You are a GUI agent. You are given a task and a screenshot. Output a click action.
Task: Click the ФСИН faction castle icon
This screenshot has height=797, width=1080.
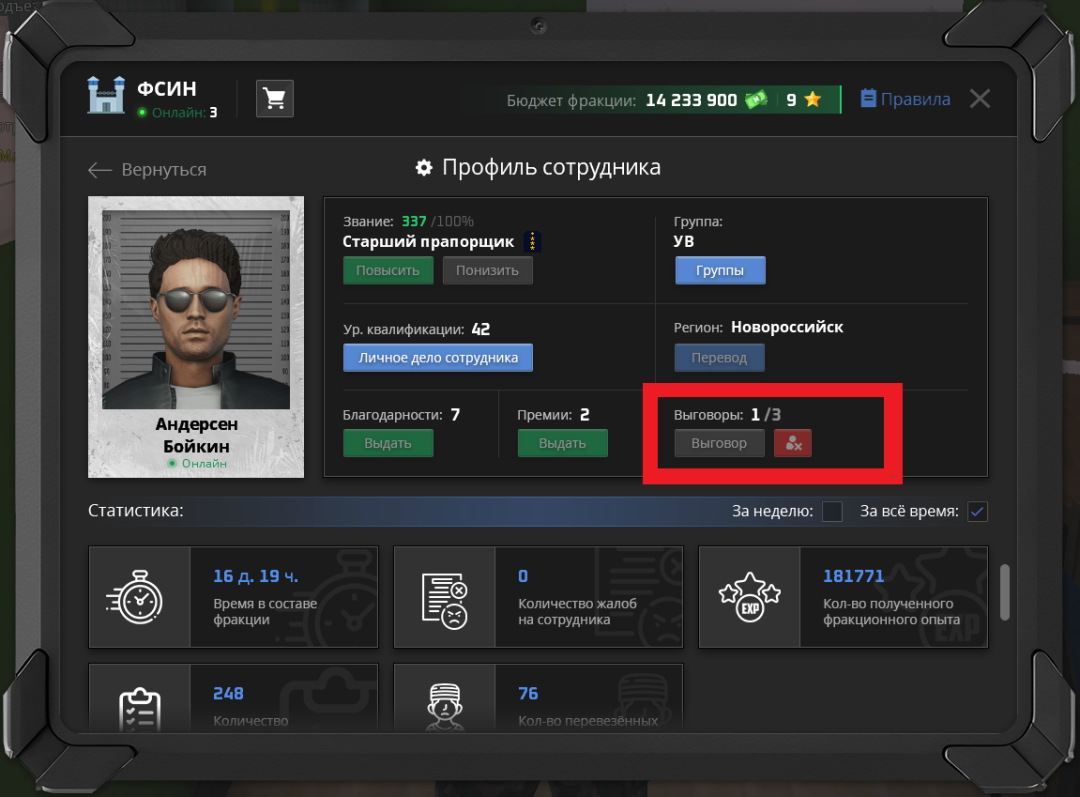106,96
